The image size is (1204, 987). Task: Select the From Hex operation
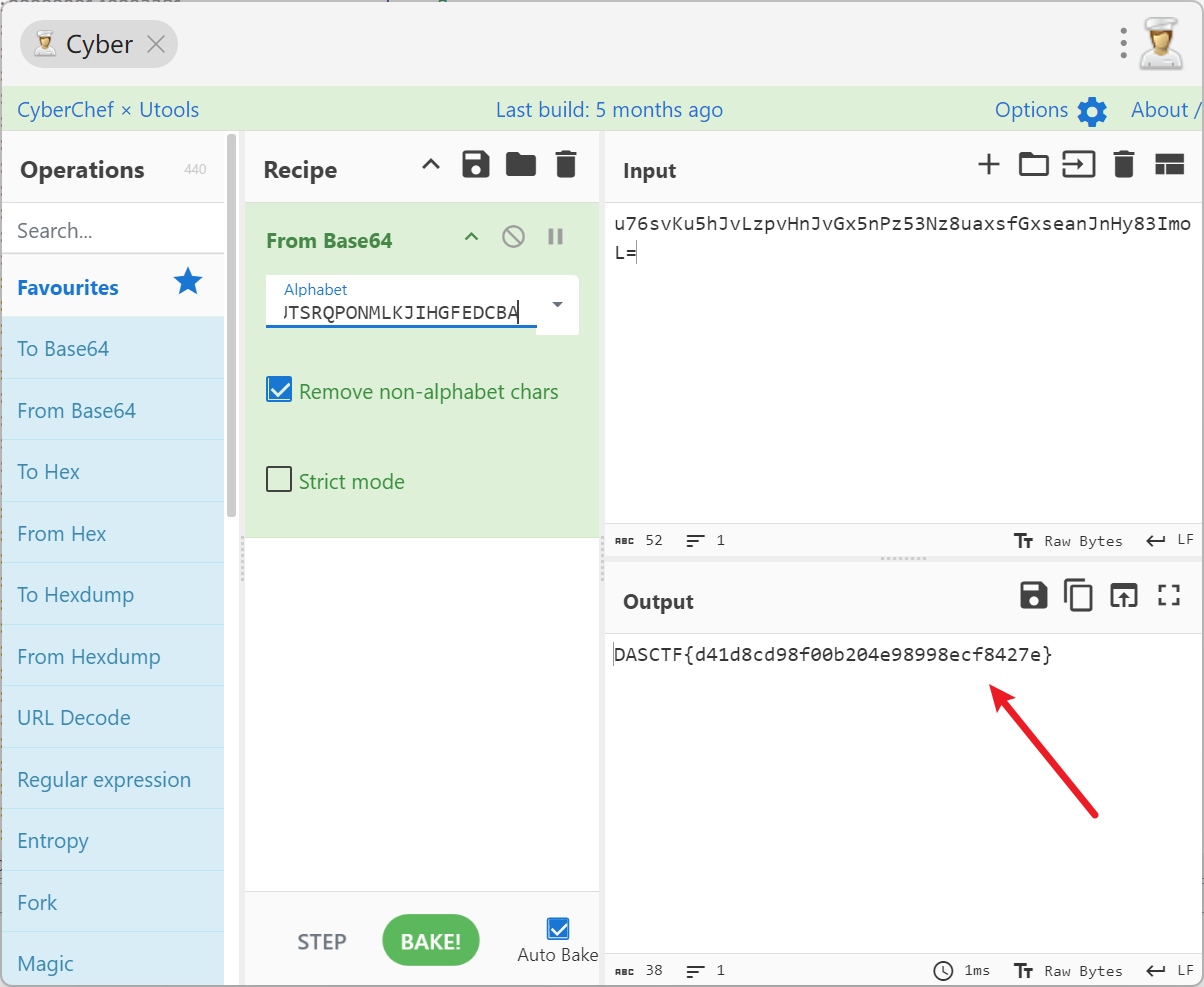coord(113,533)
